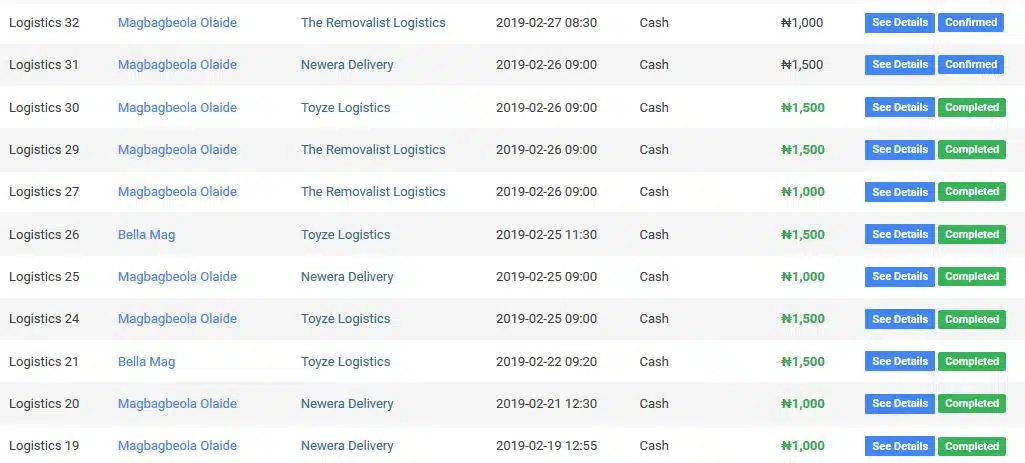The image size is (1025, 463).
Task: Click Completed badge for Logistics 29
Action: click(x=972, y=149)
